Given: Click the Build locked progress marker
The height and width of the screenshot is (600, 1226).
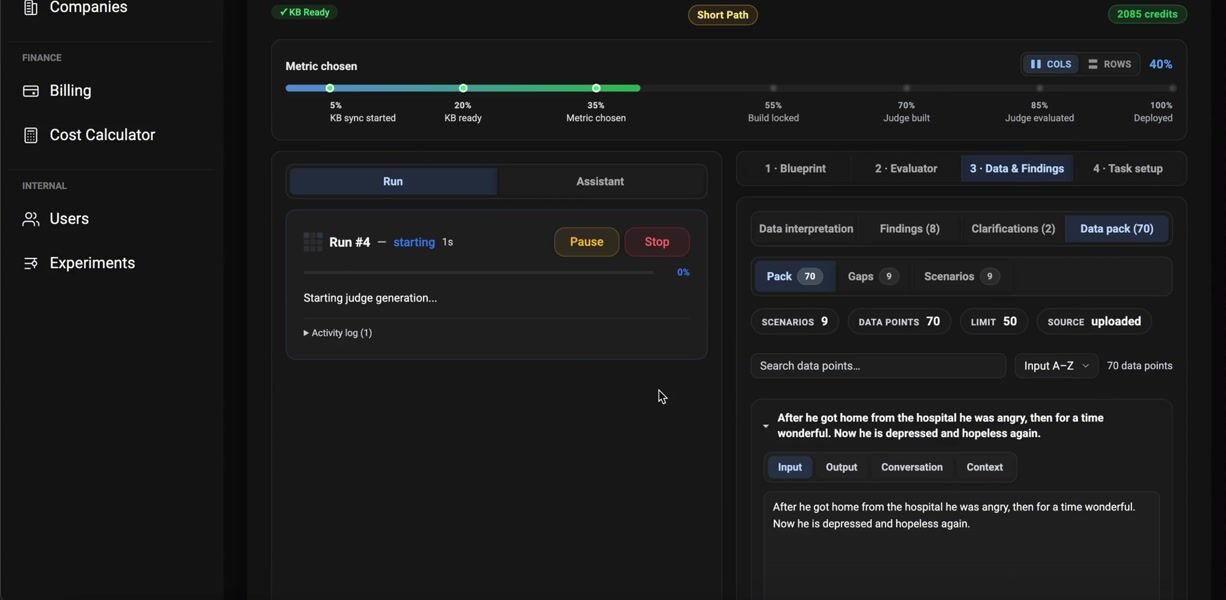Looking at the screenshot, I should (773, 88).
